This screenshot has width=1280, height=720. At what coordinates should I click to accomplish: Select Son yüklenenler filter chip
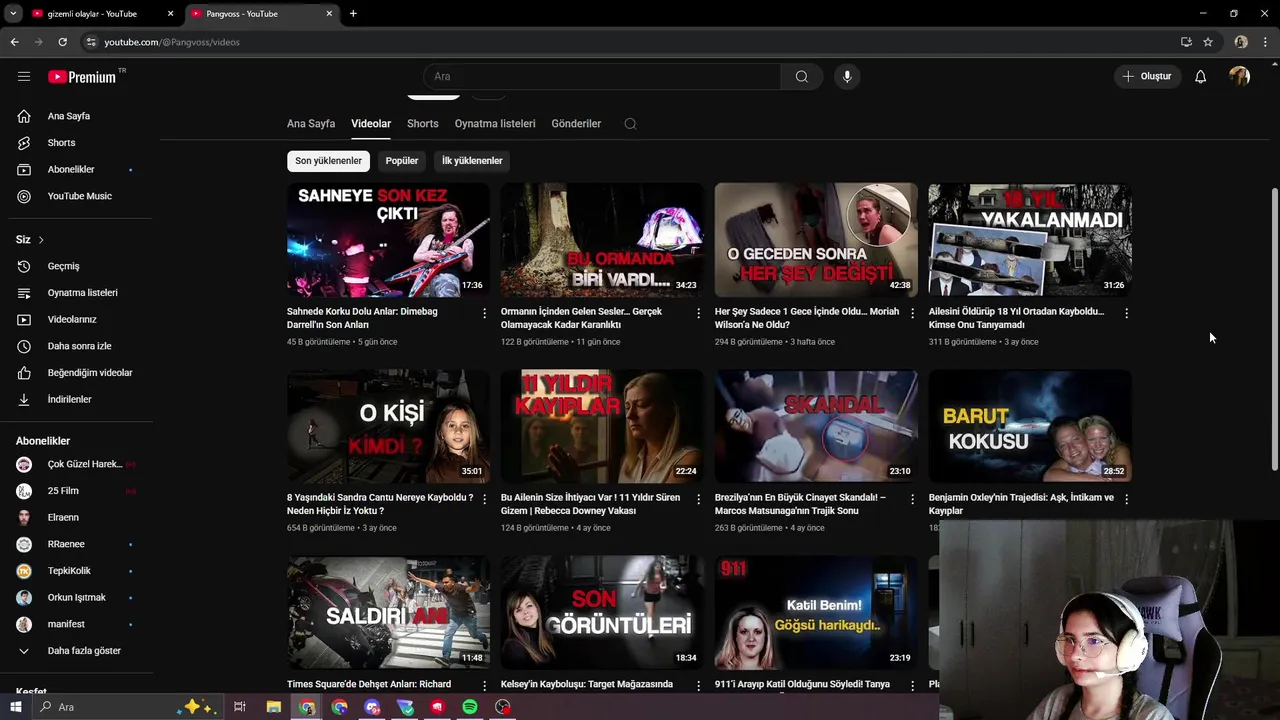point(328,161)
